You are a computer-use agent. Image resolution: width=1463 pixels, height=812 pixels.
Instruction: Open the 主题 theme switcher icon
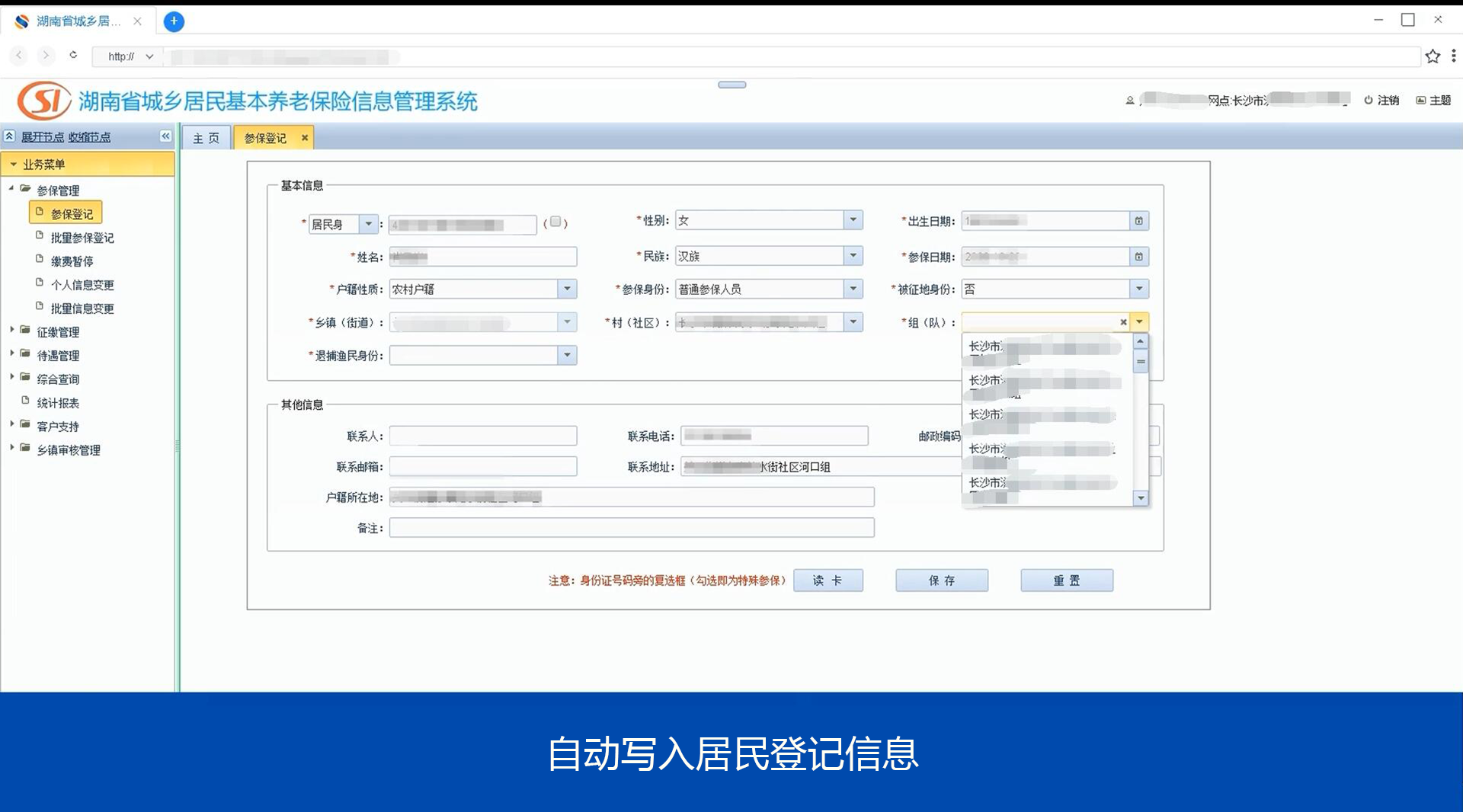pyautogui.click(x=1422, y=100)
